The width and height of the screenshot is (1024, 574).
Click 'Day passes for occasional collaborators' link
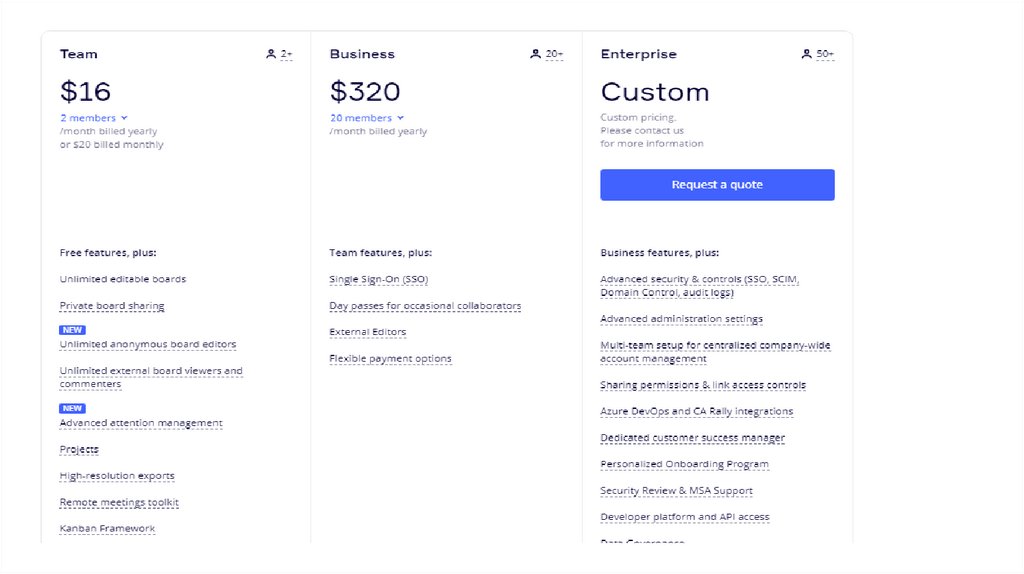[425, 306]
